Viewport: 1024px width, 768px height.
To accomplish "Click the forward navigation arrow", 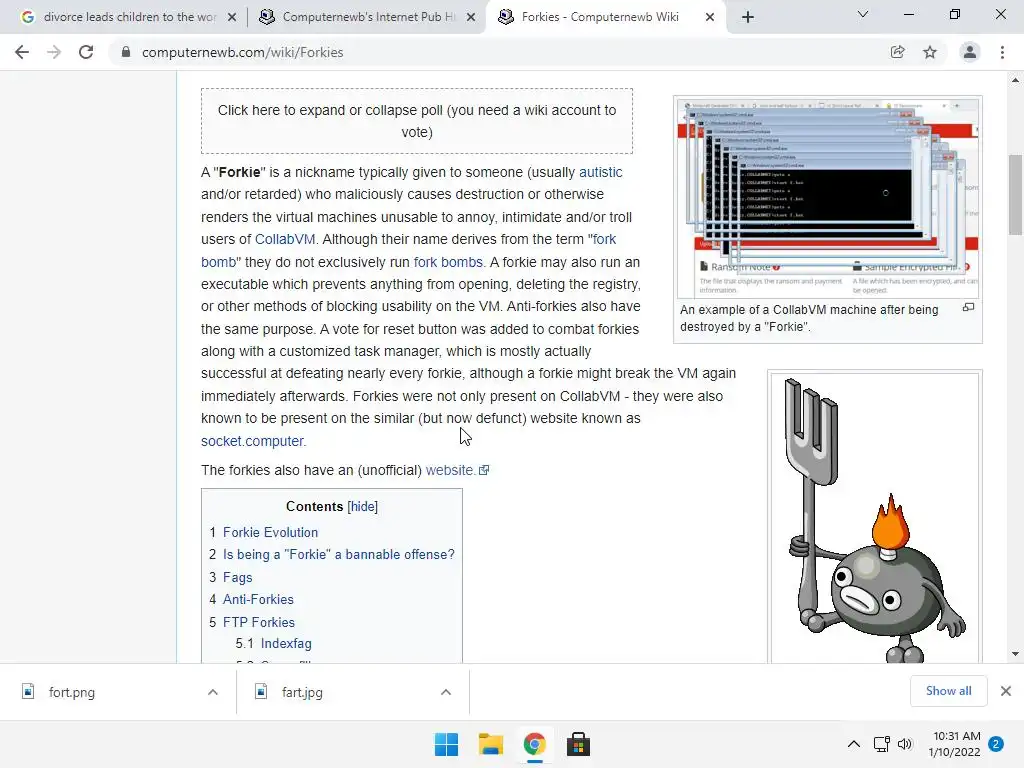I will coord(54,52).
